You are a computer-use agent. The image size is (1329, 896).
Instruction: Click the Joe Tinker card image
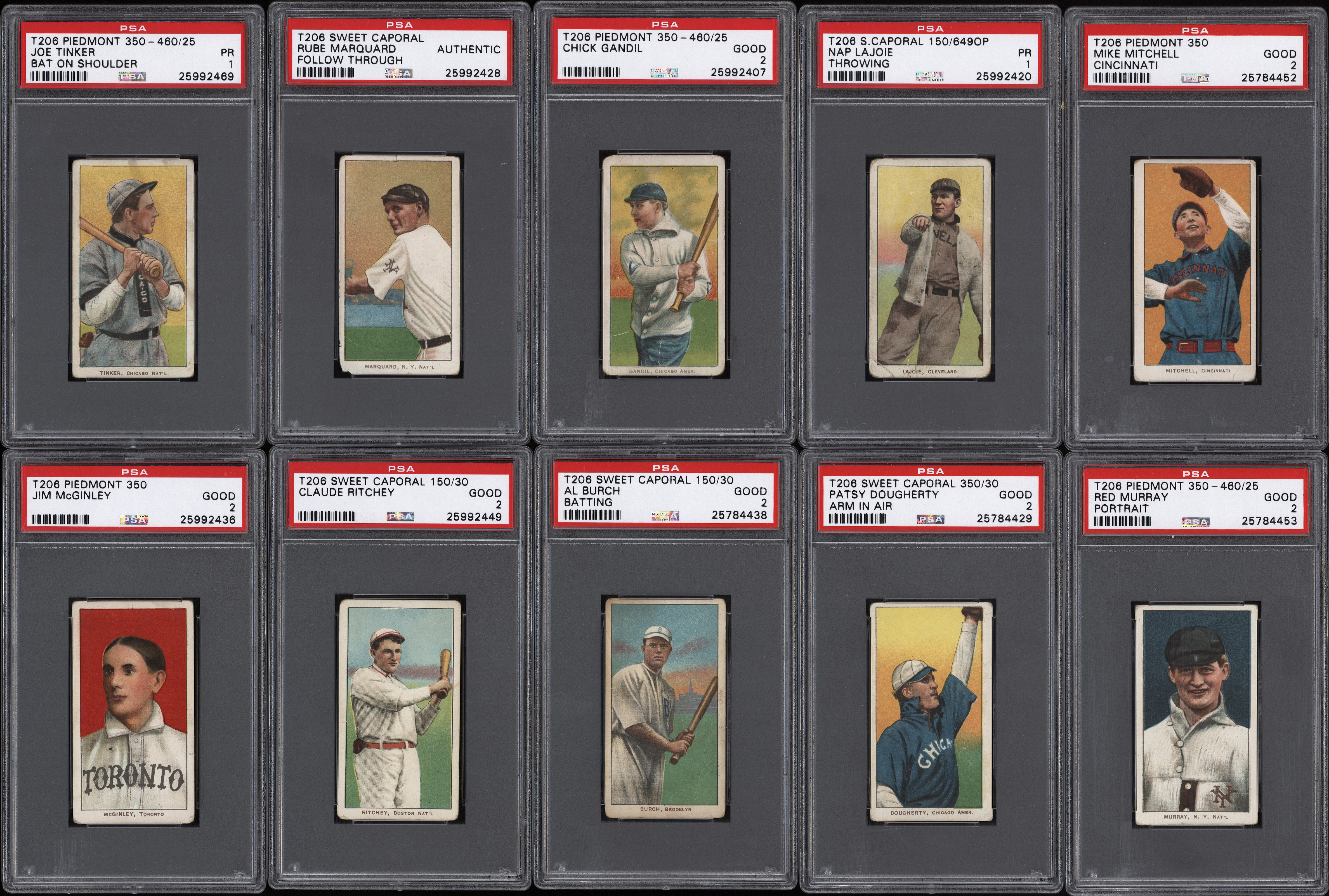click(x=133, y=269)
